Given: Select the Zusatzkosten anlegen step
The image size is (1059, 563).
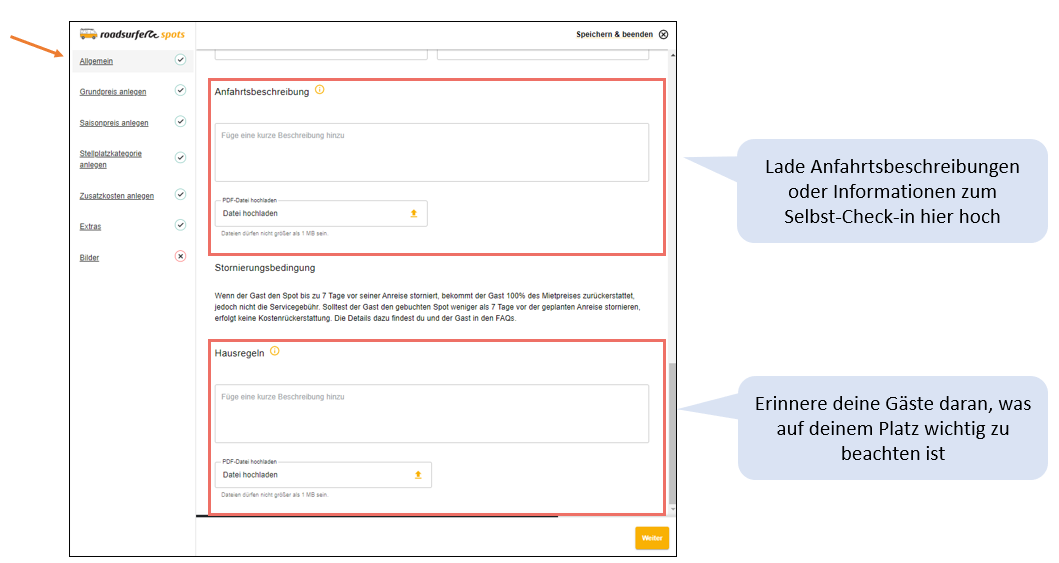Looking at the screenshot, I should click(x=117, y=196).
